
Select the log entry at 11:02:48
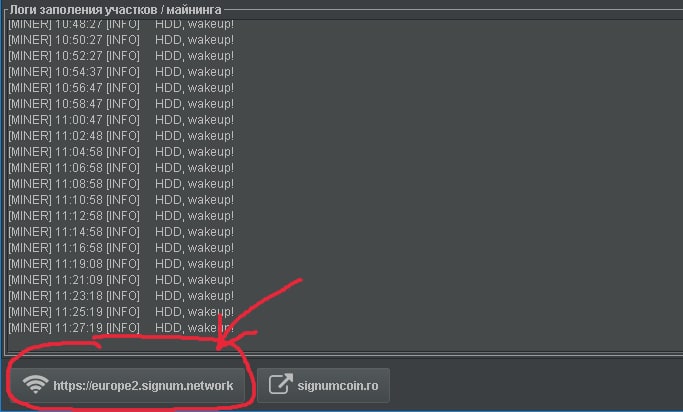point(121,136)
